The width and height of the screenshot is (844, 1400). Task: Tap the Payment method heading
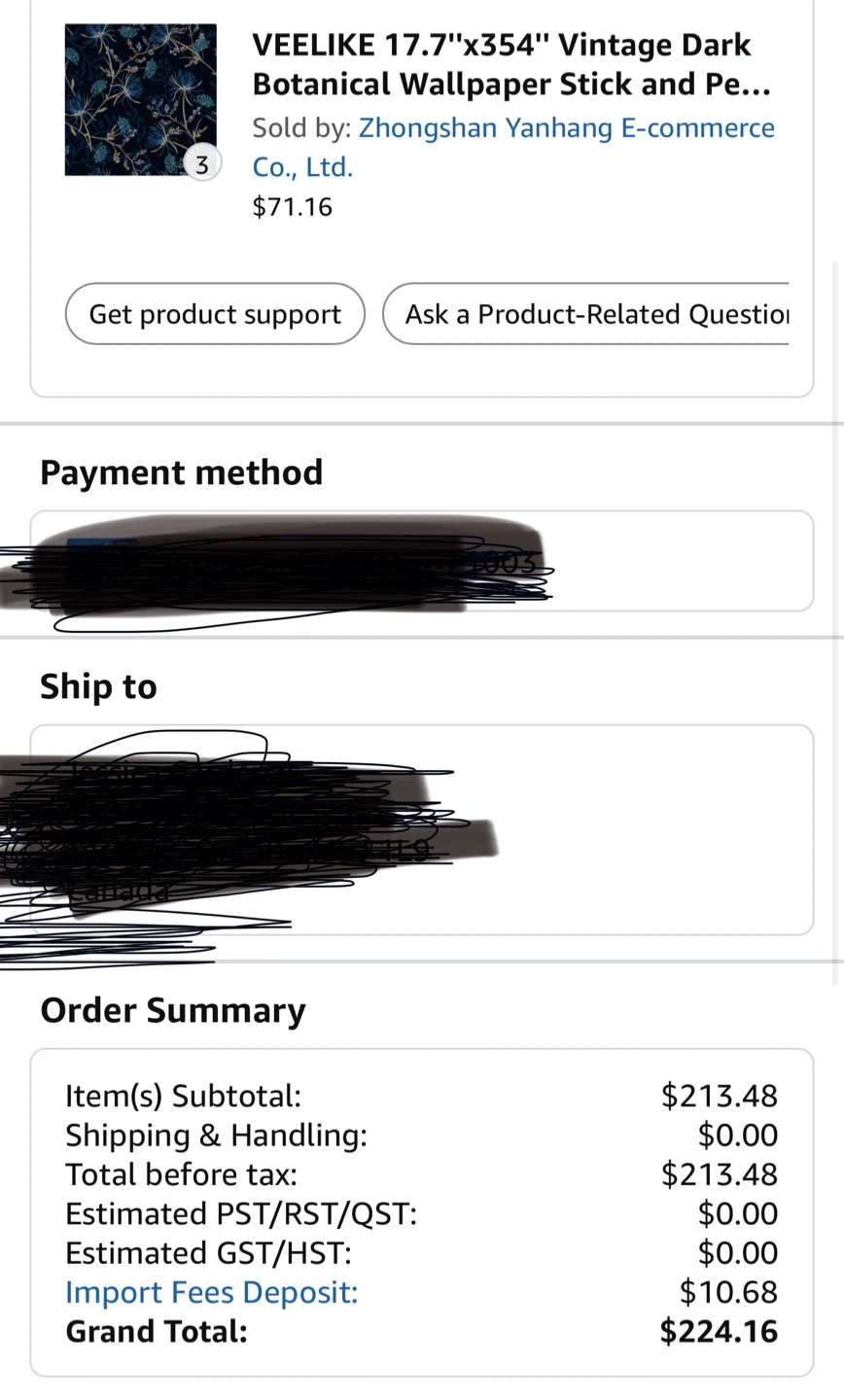click(x=182, y=472)
